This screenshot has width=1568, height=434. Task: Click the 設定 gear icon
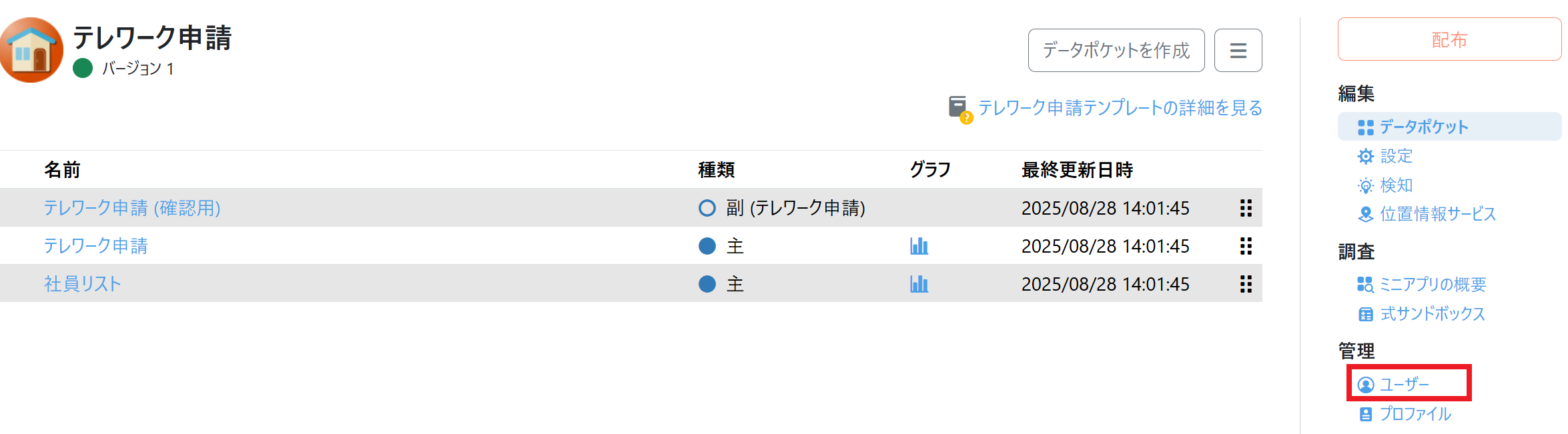pyautogui.click(x=1366, y=156)
